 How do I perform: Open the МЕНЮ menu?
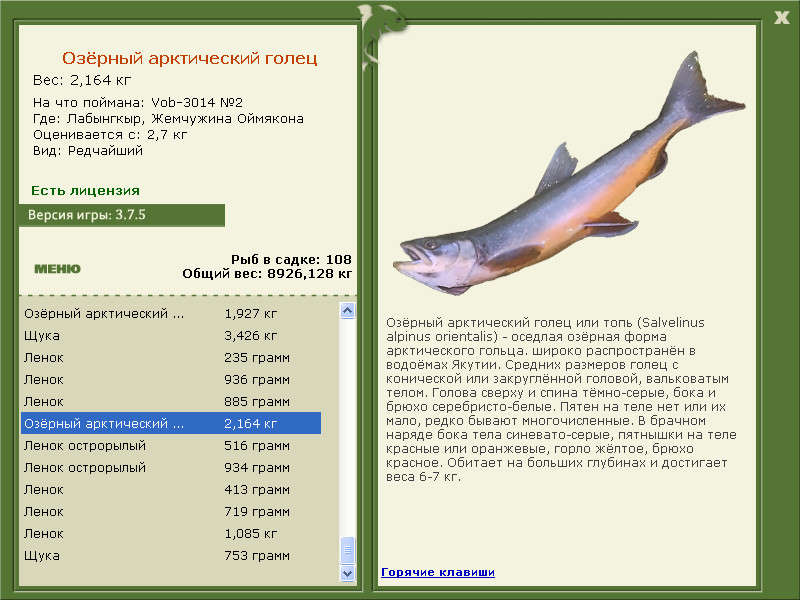click(x=57, y=269)
